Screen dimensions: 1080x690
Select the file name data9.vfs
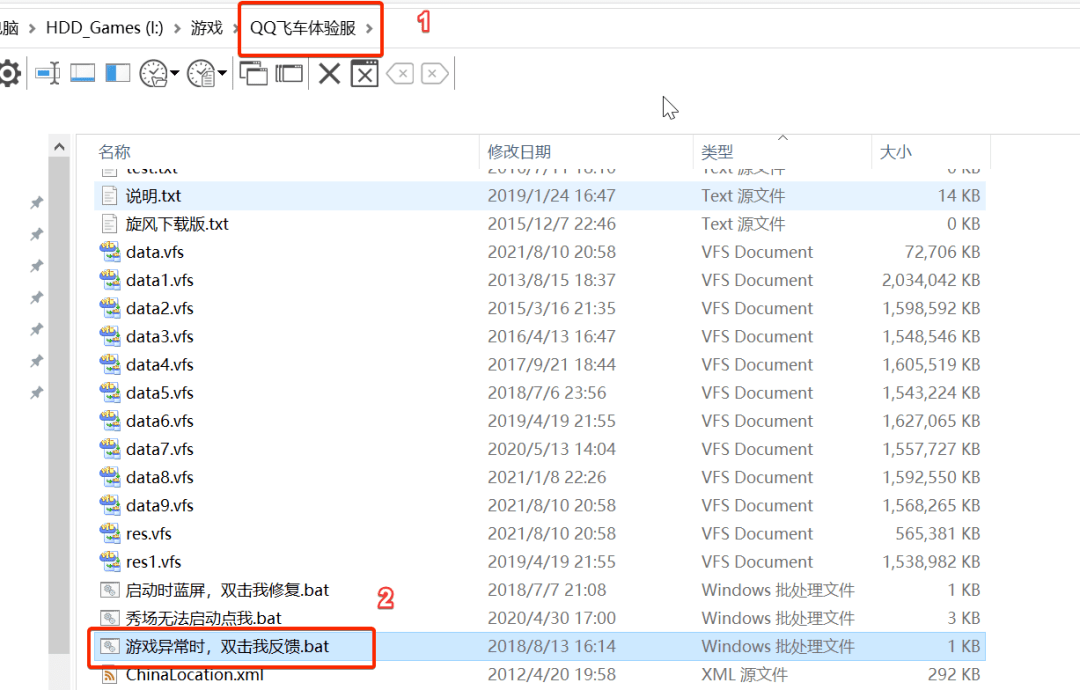tap(160, 505)
